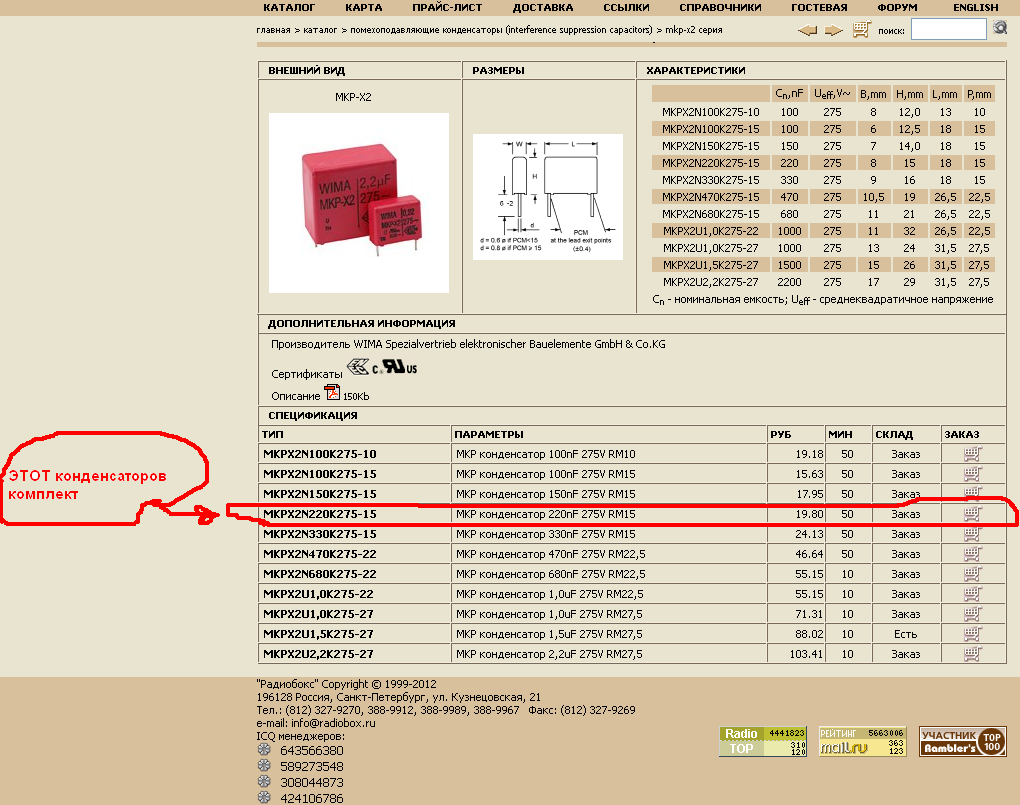1020x805 pixels.
Task: Click the forward arrow navigation icon
Action: coord(833,30)
